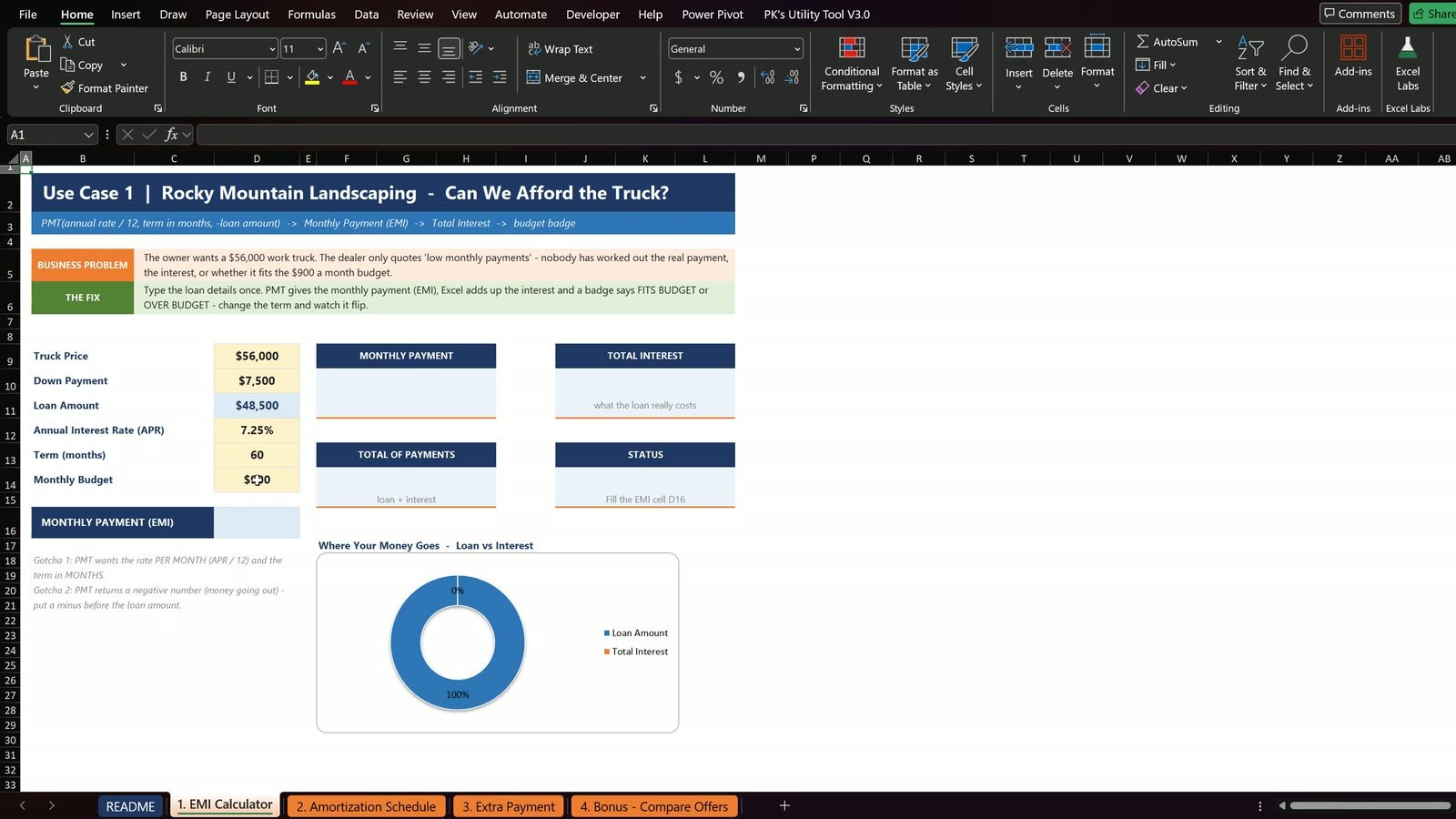Apply percent style format
Viewport: 1456px width, 819px height.
click(x=716, y=77)
